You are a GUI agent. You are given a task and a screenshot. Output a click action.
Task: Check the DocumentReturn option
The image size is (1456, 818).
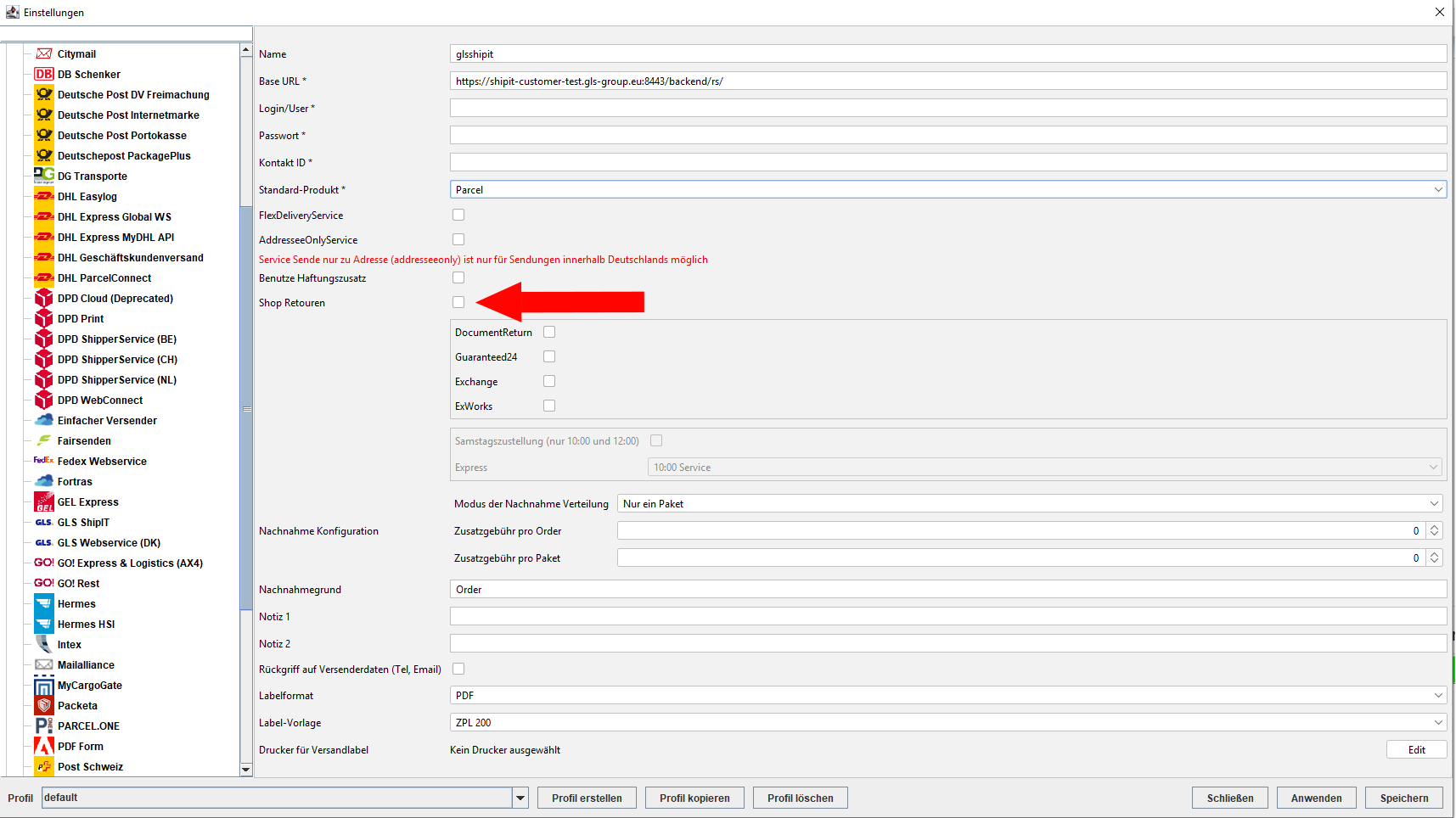(549, 332)
